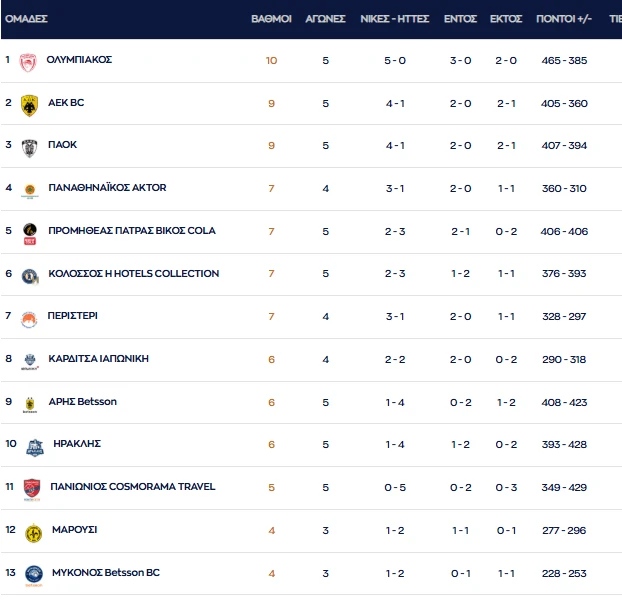Open the ΚΑΡΔΙΤΣΑ ΙΑΠΩΝΙΚΗ team page
The width and height of the screenshot is (622, 602).
coord(98,359)
